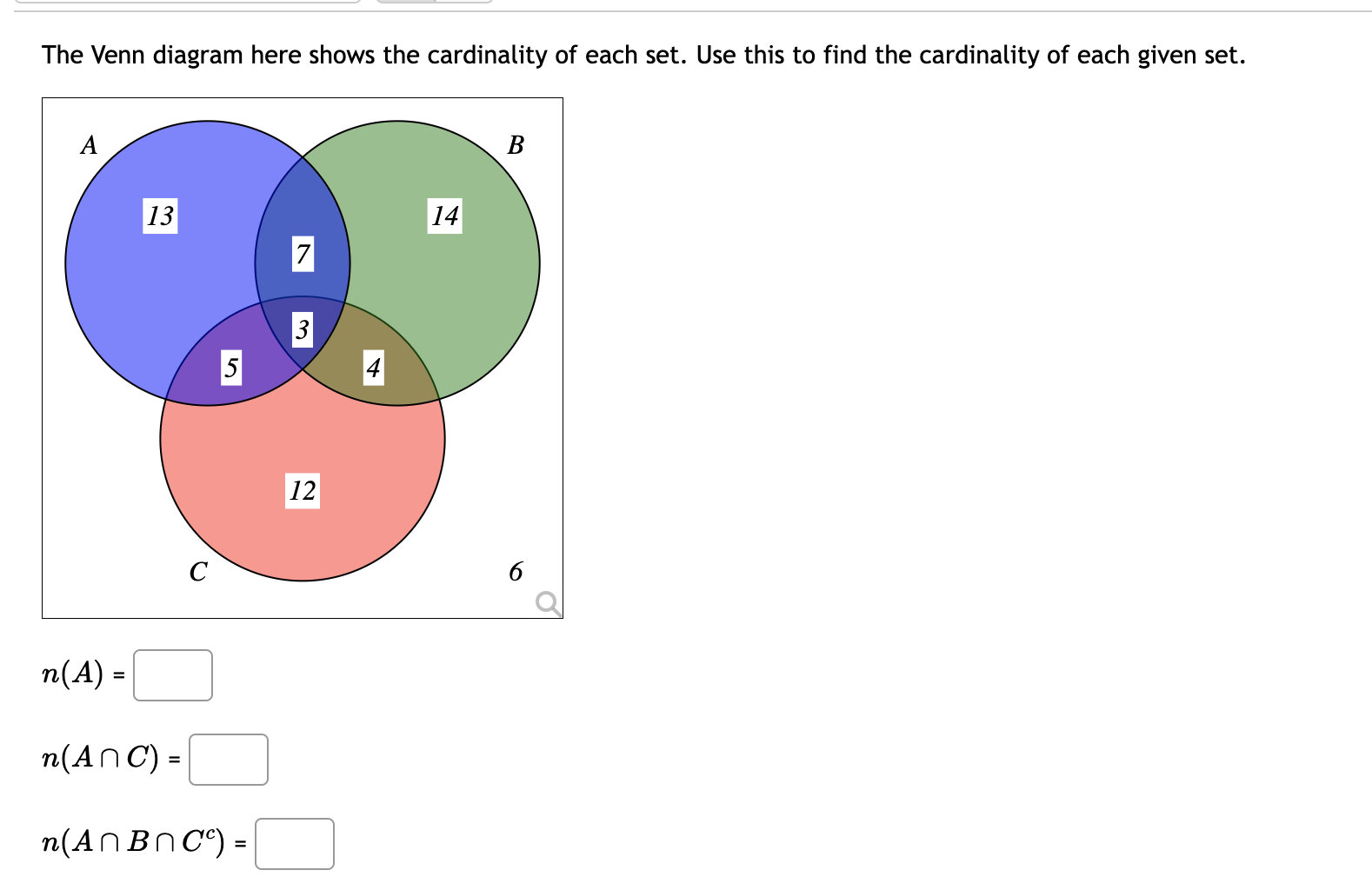1372x890 pixels.
Task: Click the overlap region labeled 5
Action: (231, 368)
